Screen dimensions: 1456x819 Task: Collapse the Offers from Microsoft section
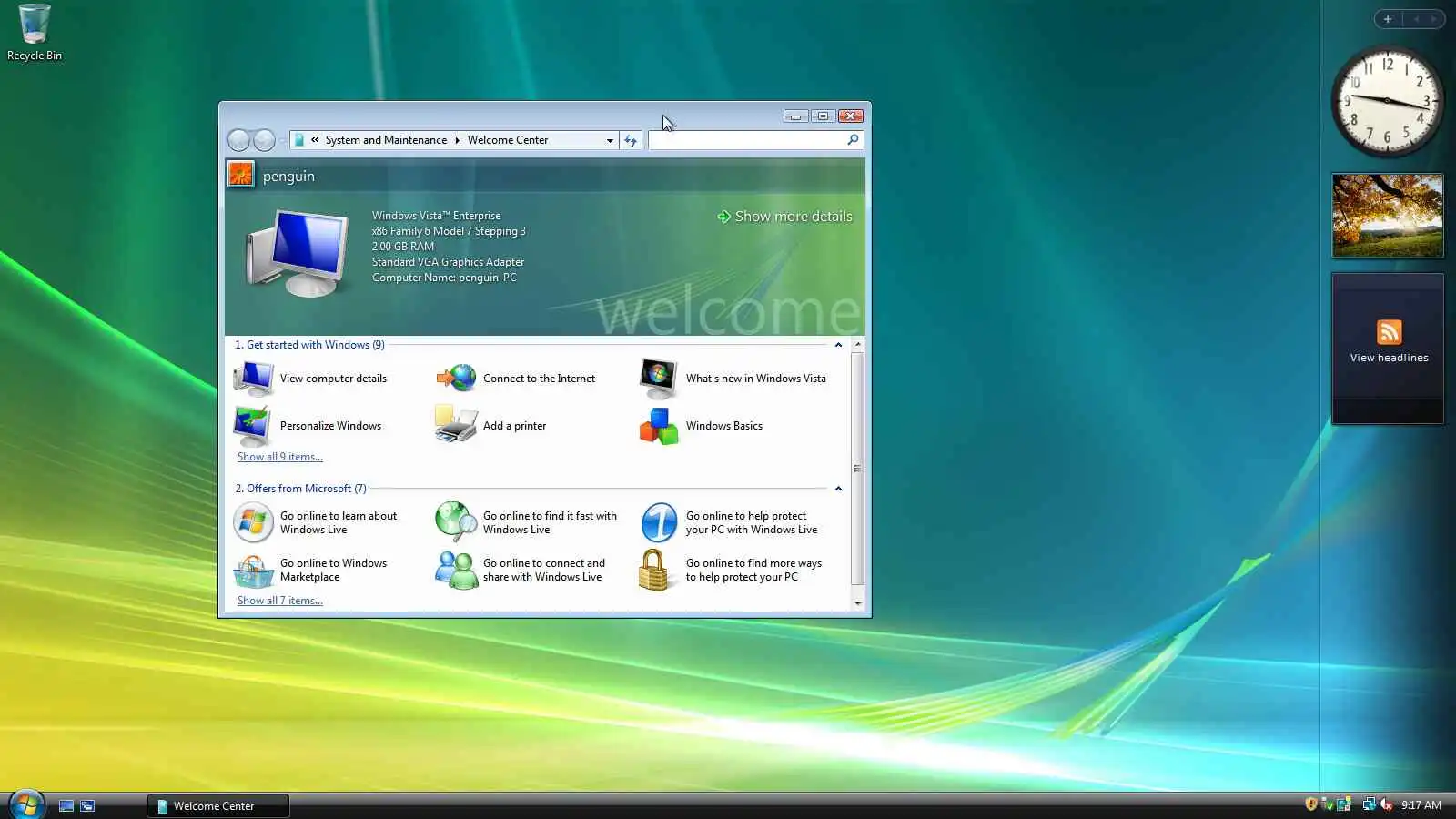coord(838,489)
